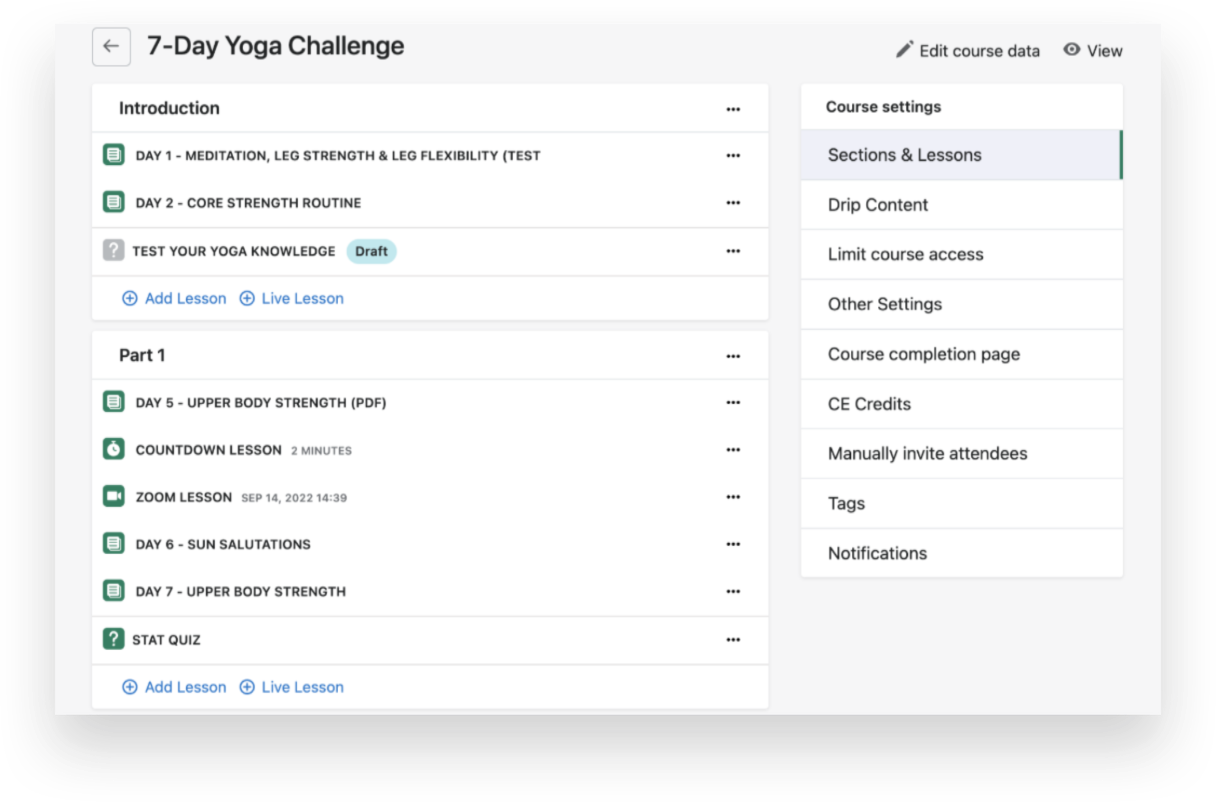Image resolution: width=1216 pixels, height=802 pixels.
Task: Go to Course completion page settings
Action: coord(924,354)
